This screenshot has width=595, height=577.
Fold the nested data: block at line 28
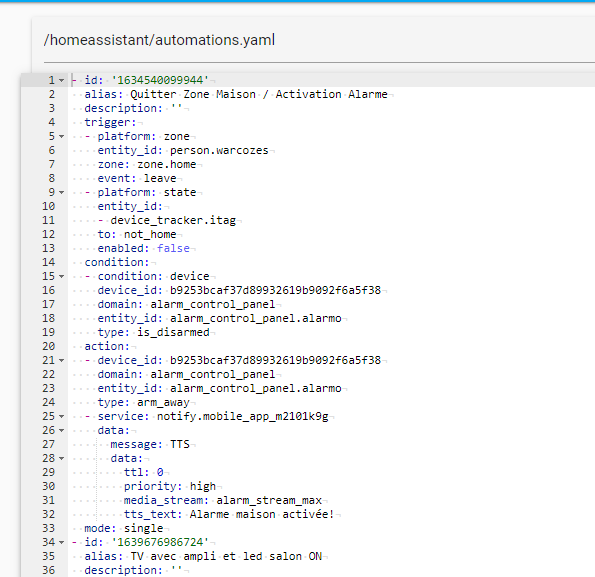pos(61,459)
